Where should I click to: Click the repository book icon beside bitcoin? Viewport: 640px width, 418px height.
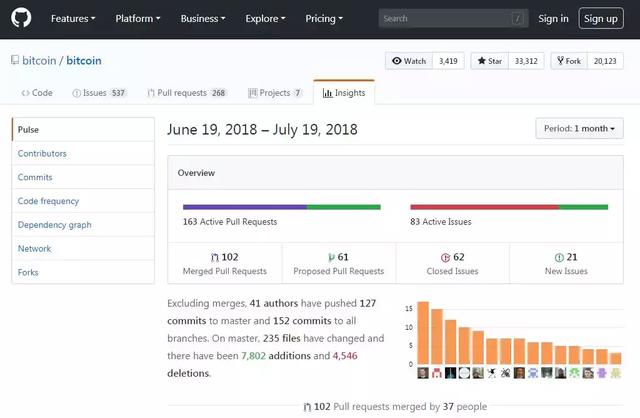tap(15, 60)
